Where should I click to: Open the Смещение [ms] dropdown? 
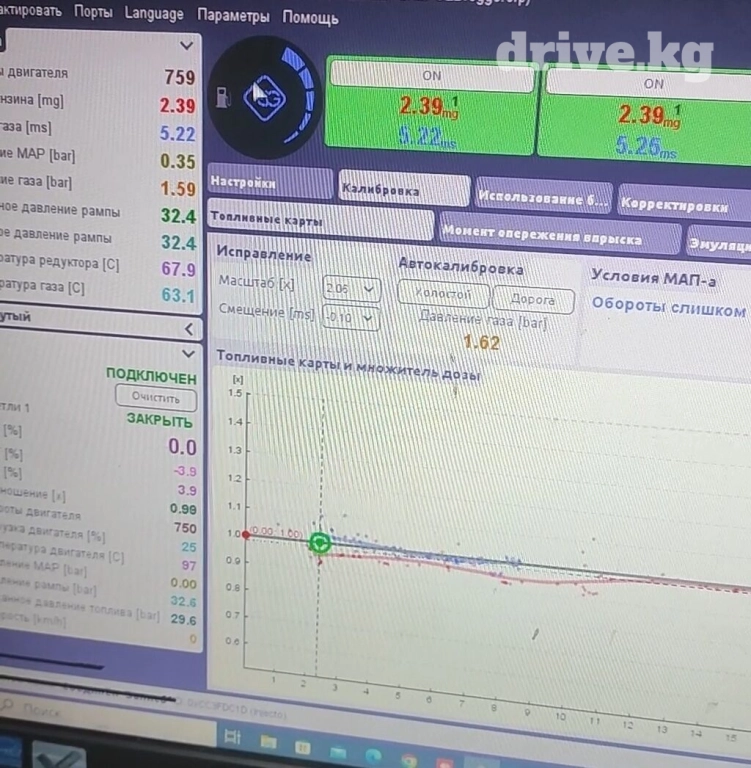pyautogui.click(x=351, y=318)
